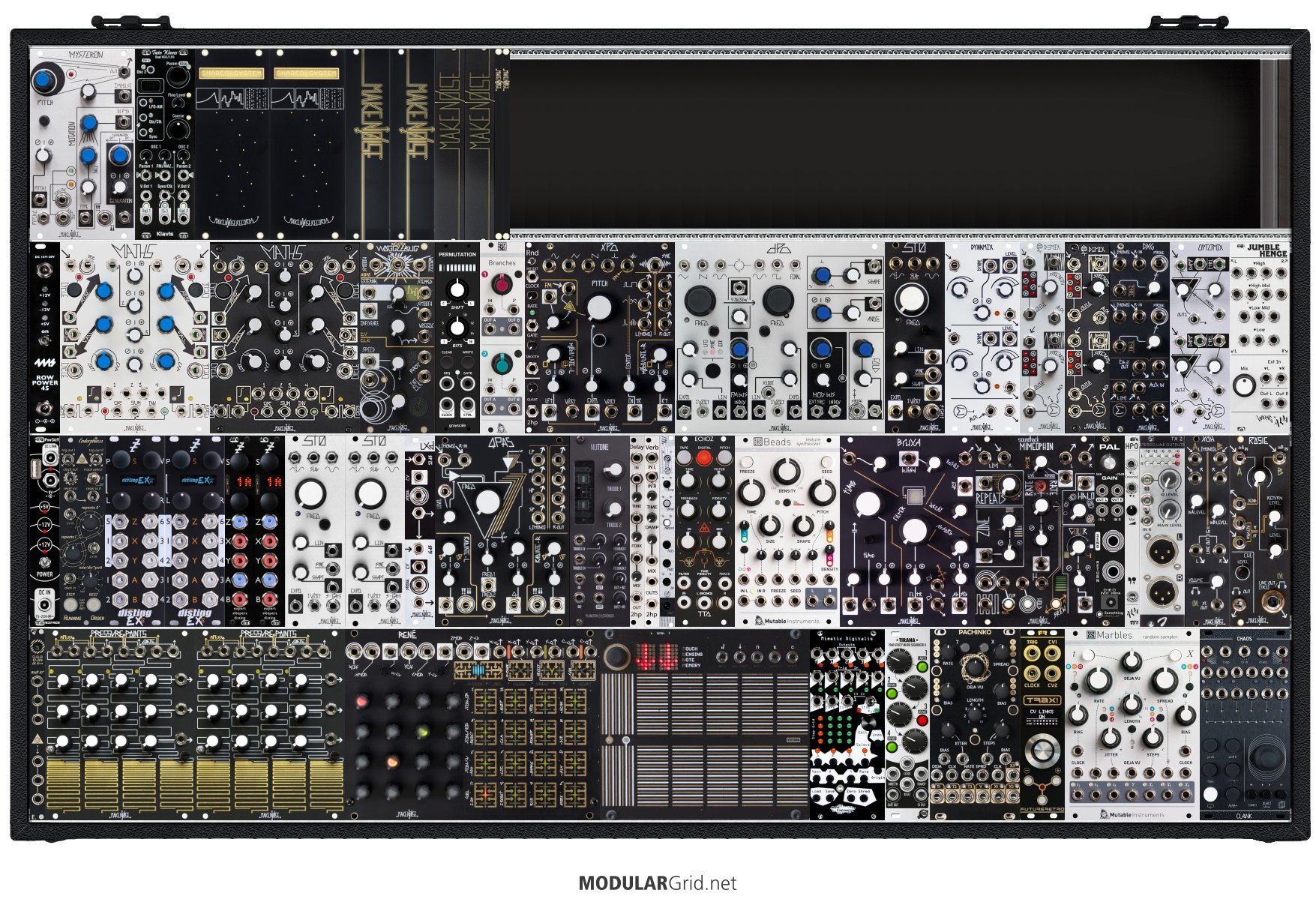Viewport: 1316px width, 899px height.
Task: Push the Permutation CLEAR button
Action: pyautogui.click(x=447, y=361)
